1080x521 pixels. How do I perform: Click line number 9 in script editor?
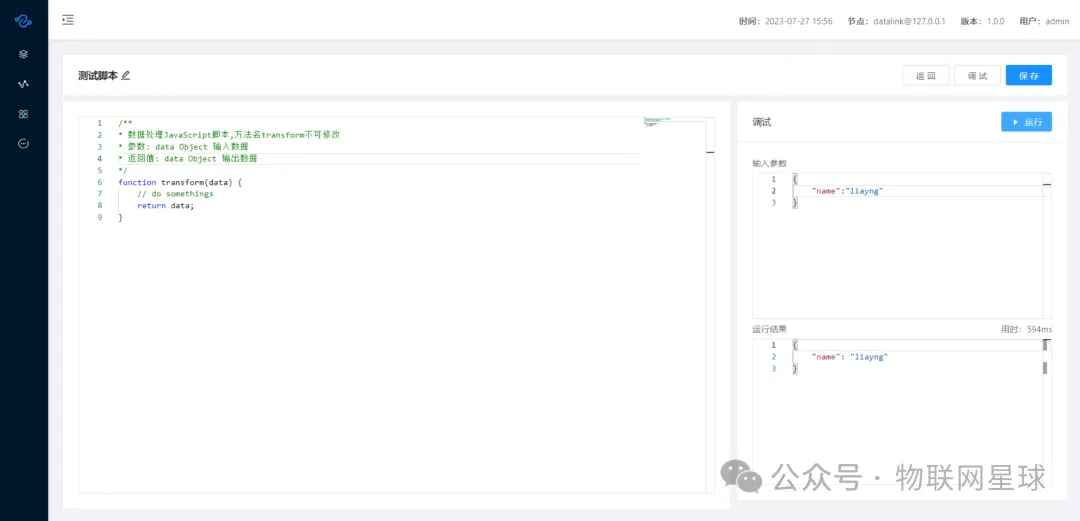[x=100, y=217]
